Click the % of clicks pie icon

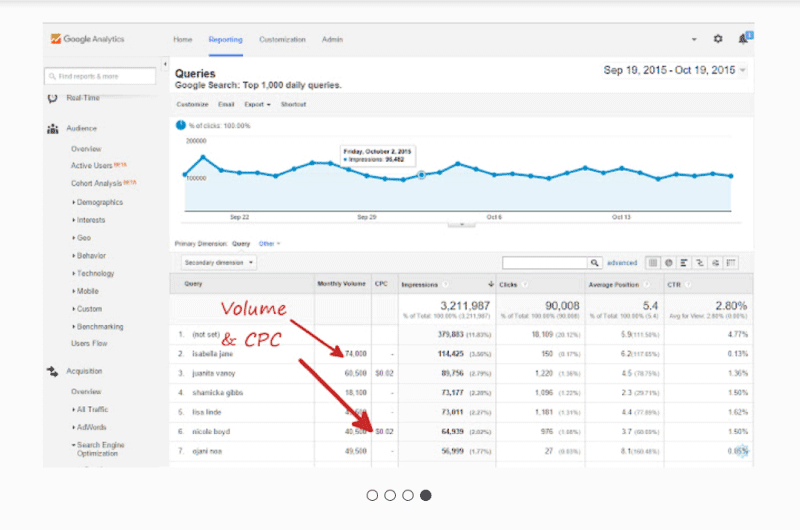pyautogui.click(x=181, y=125)
